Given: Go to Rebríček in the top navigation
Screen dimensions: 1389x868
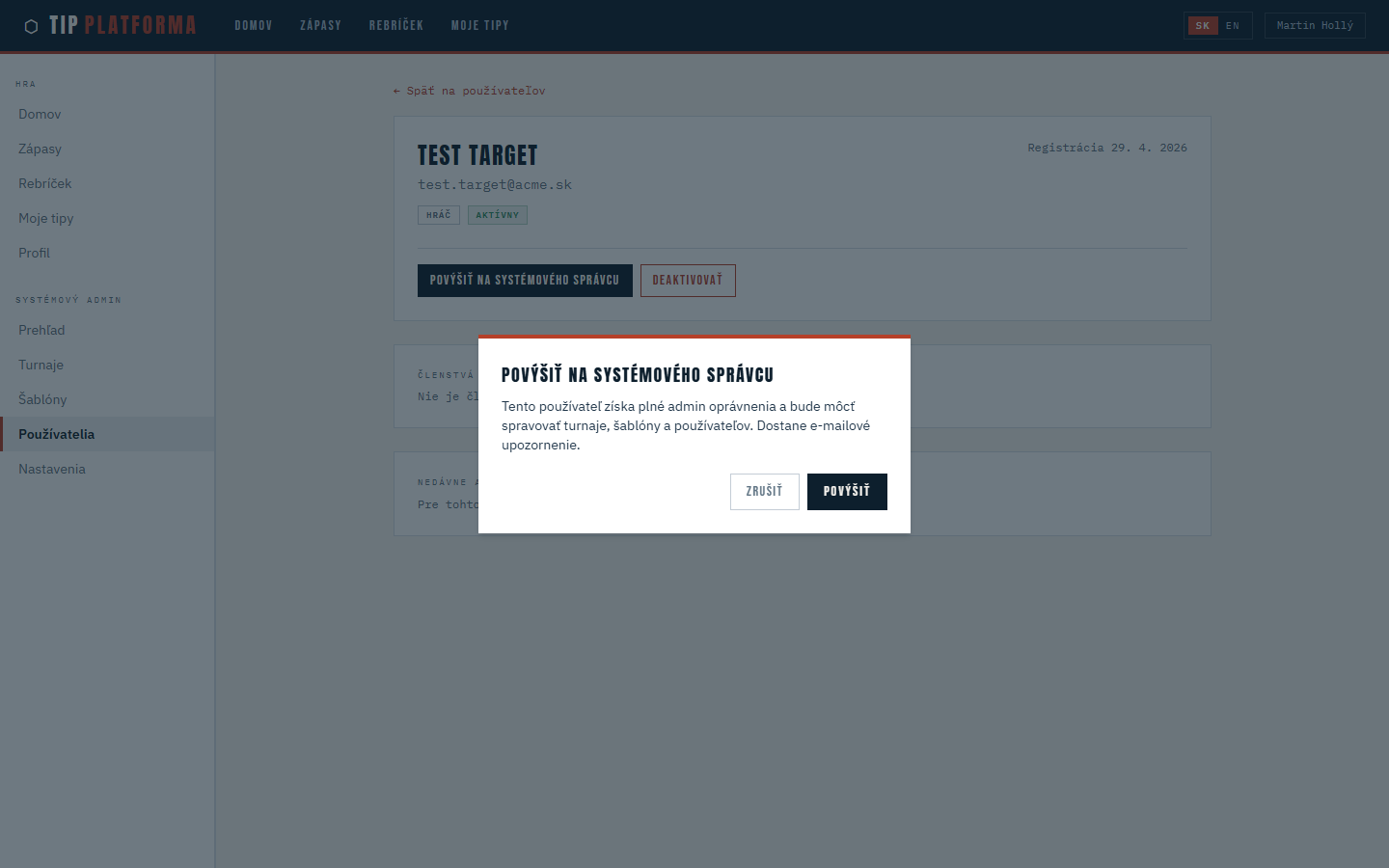Looking at the screenshot, I should [396, 25].
